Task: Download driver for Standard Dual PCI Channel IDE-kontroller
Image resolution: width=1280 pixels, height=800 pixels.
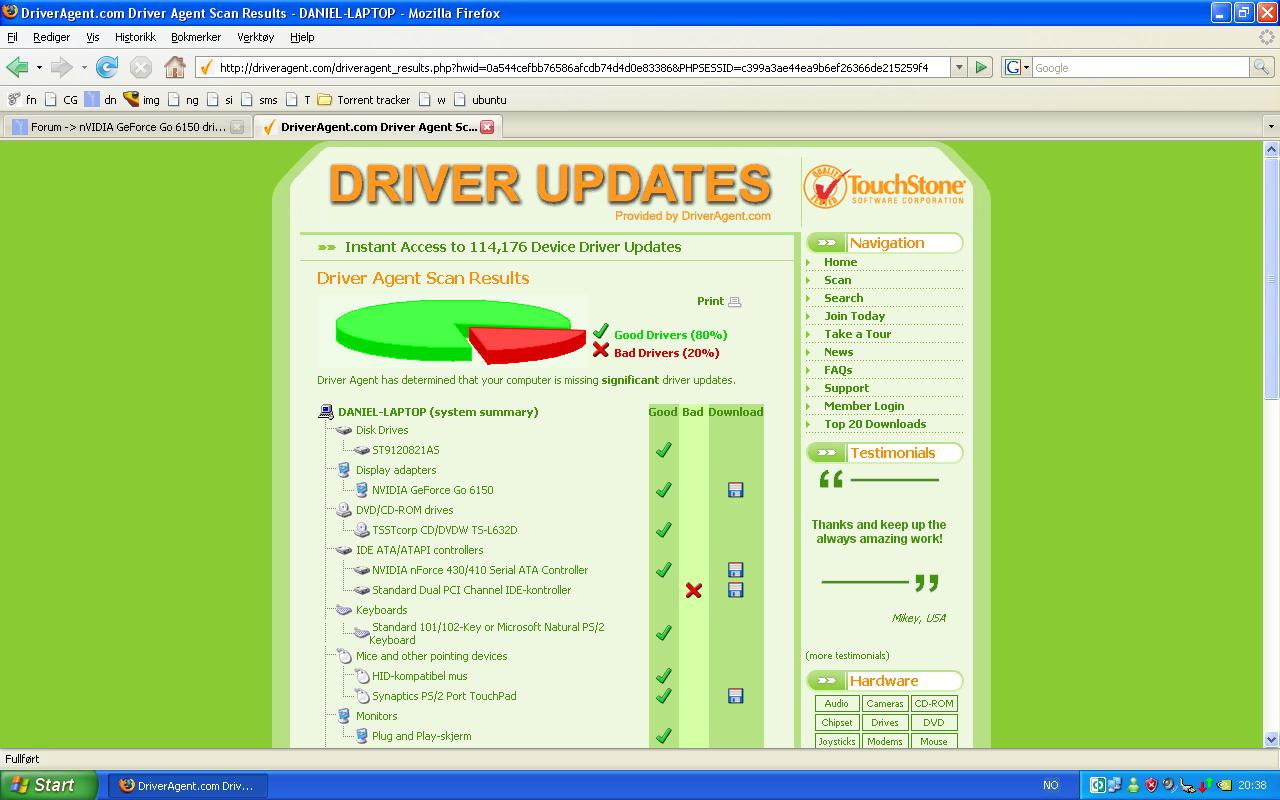Action: 736,590
